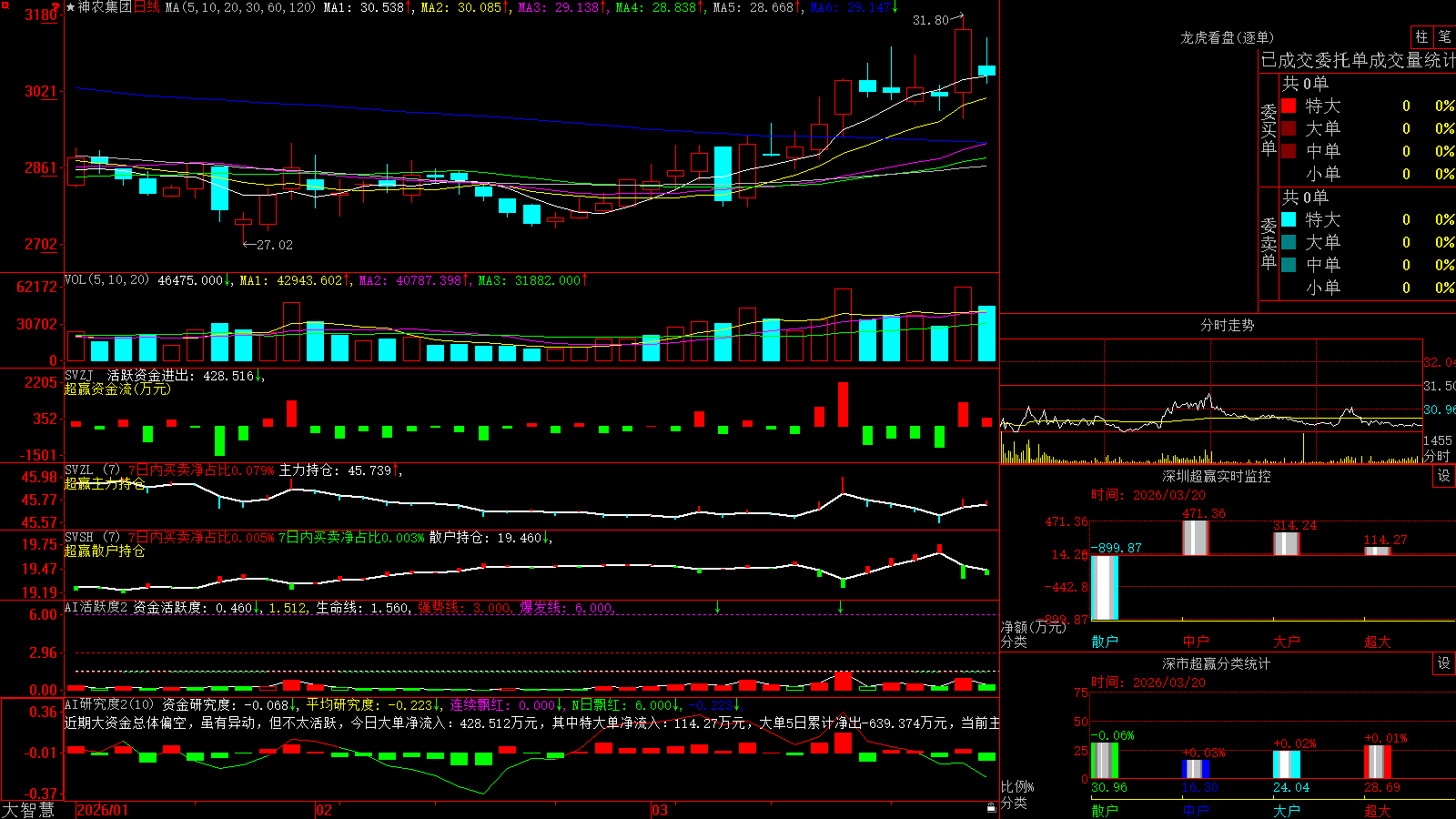Click the teal 大单 sell-order swatch

pos(1289,242)
